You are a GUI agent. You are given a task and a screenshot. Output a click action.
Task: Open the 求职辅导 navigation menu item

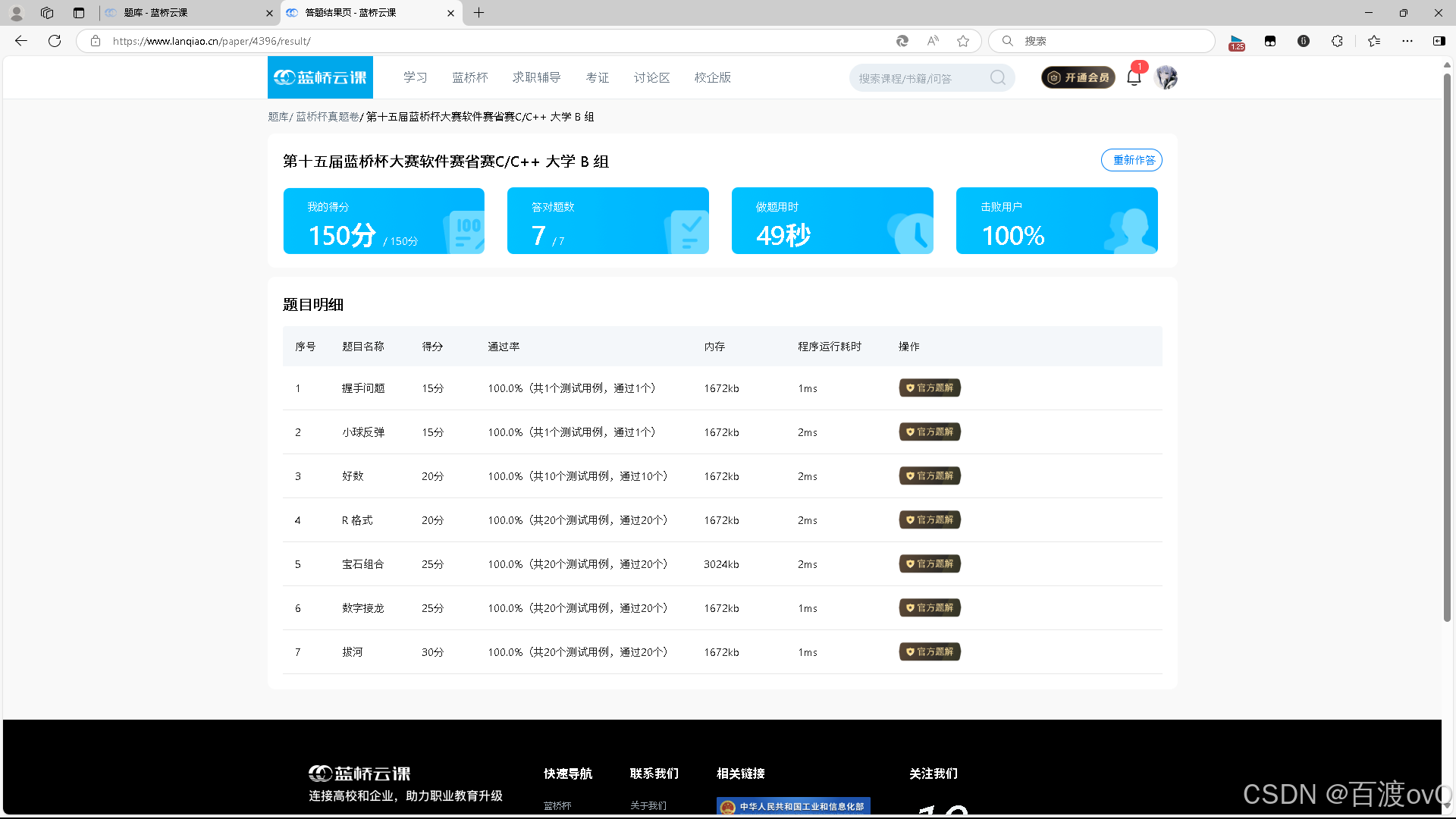pyautogui.click(x=536, y=77)
